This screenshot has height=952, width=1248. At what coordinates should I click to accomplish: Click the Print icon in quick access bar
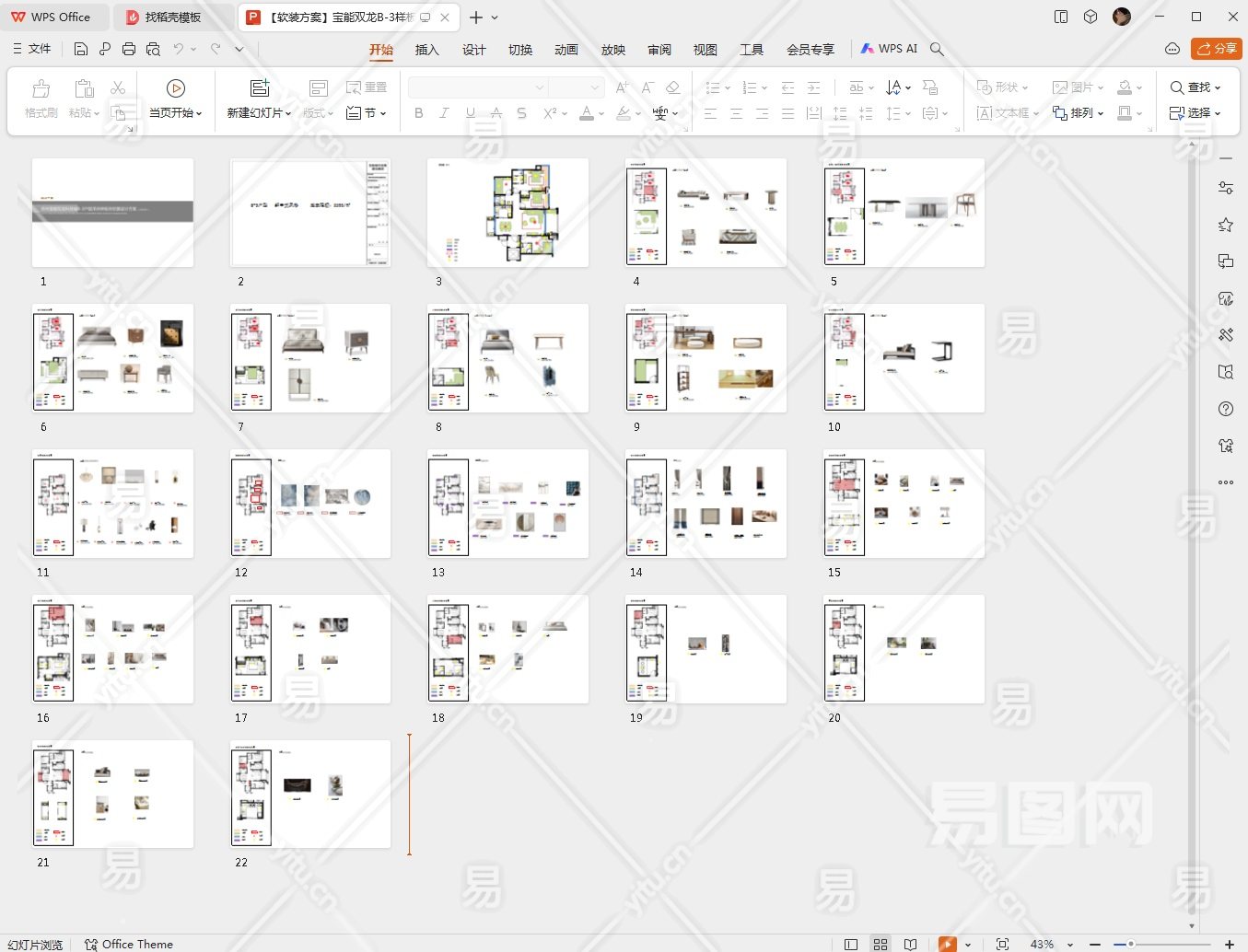click(129, 49)
